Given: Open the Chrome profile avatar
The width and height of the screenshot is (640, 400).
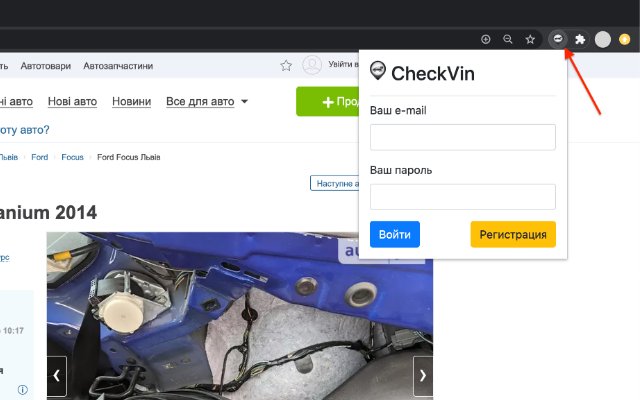Looking at the screenshot, I should (x=602, y=40).
